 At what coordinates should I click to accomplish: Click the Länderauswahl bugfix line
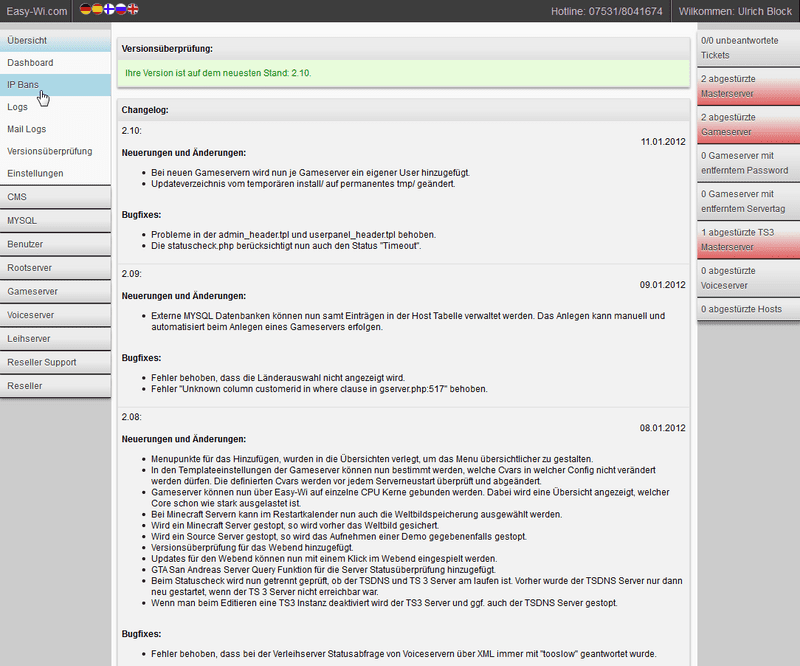(278, 378)
